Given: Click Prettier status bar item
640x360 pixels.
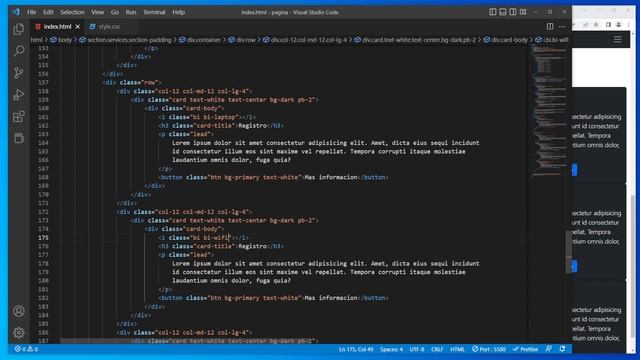Looking at the screenshot, I should tap(525, 349).
